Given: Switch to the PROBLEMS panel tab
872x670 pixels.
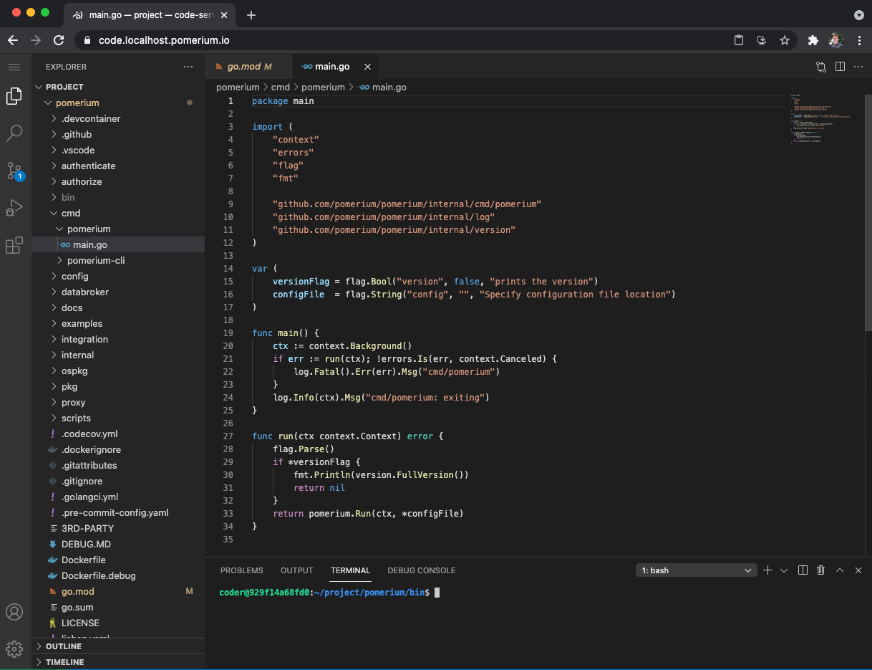Looking at the screenshot, I should coord(241,570).
